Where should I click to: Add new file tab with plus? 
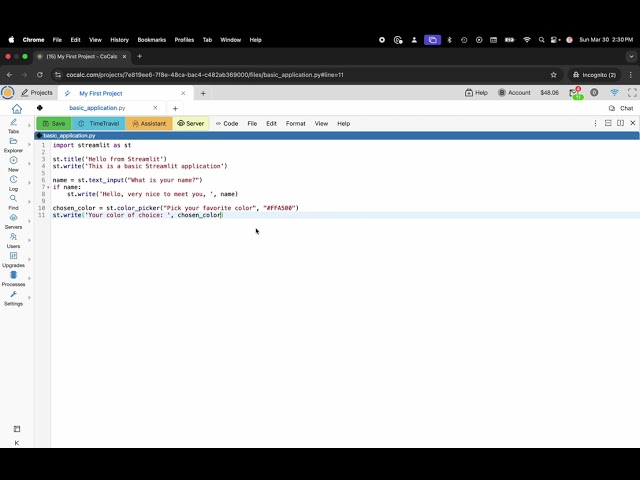(x=175, y=108)
